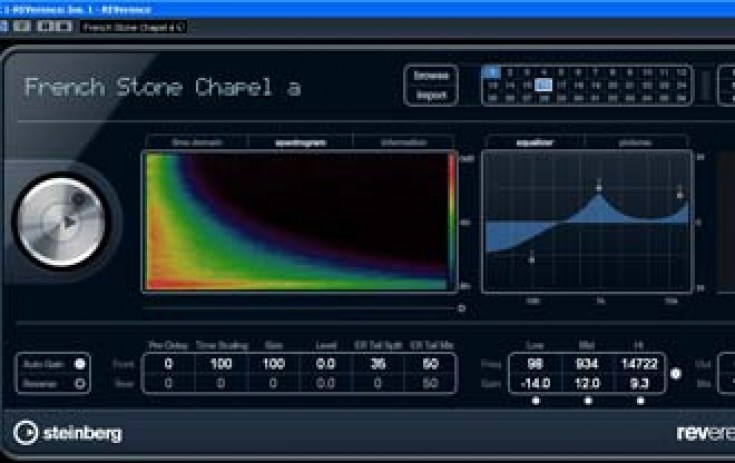The width and height of the screenshot is (735, 463).
Task: Open the preset name field in the top toolbar
Action: coord(134,27)
